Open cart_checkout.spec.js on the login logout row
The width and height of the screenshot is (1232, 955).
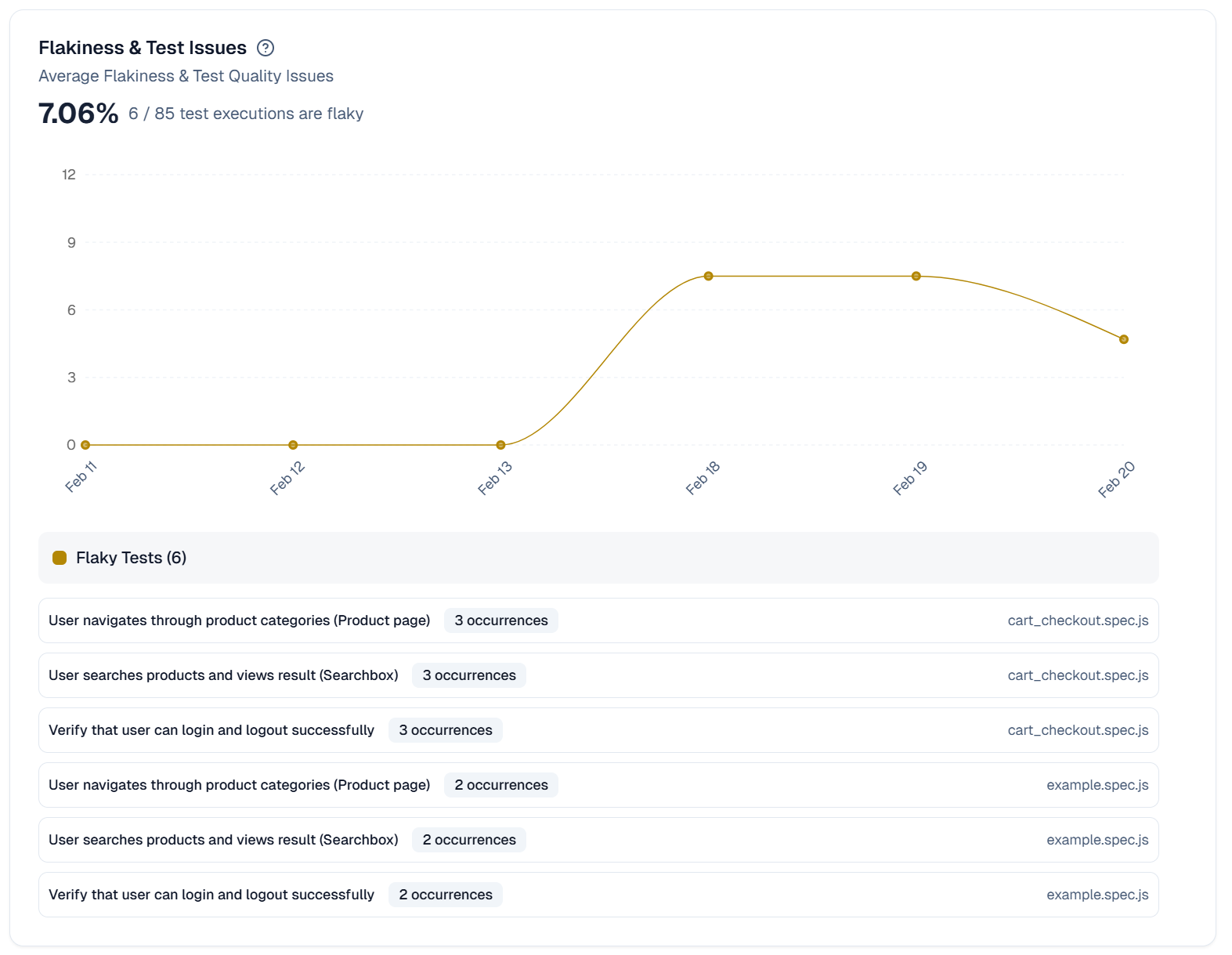point(1078,730)
